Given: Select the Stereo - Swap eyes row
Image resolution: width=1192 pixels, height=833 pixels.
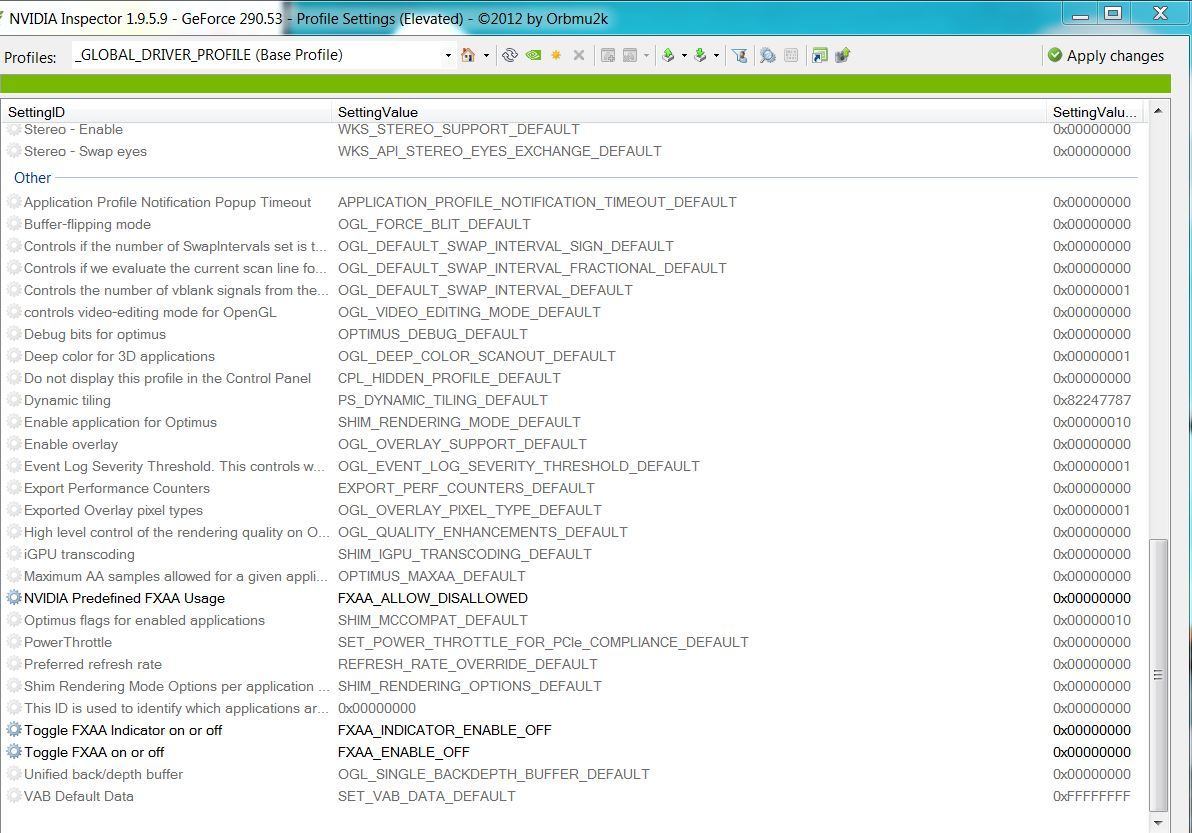Looking at the screenshot, I should 574,151.
